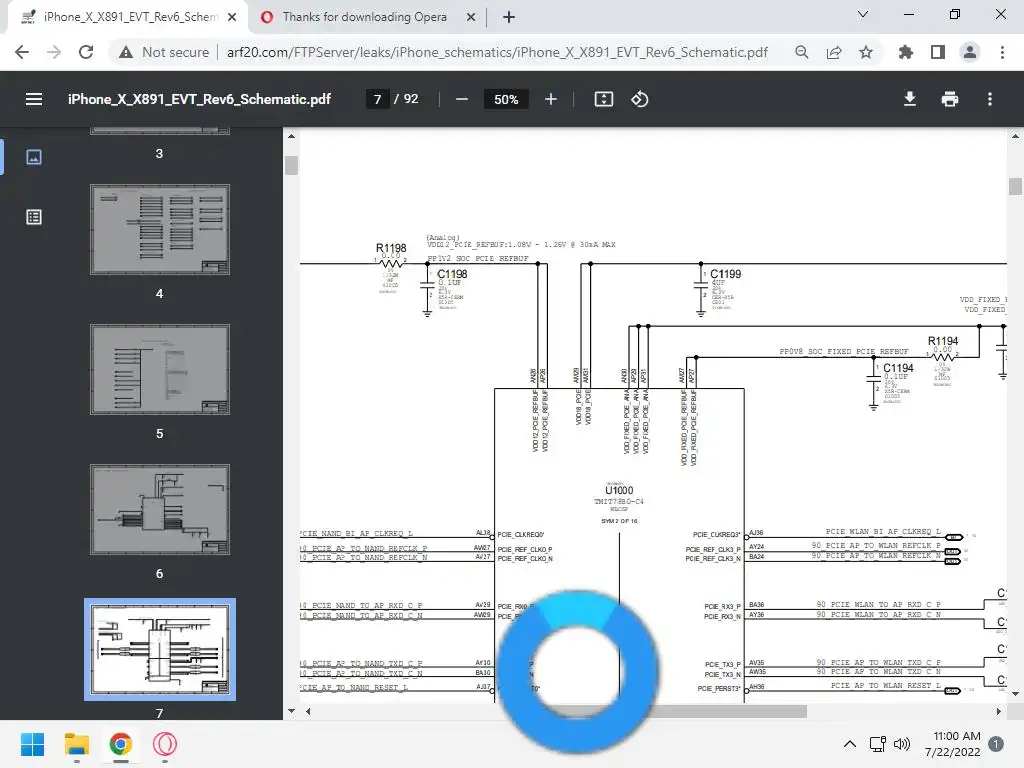Click the R1198 resistor label
Screen dimensions: 1024x768
coord(391,248)
